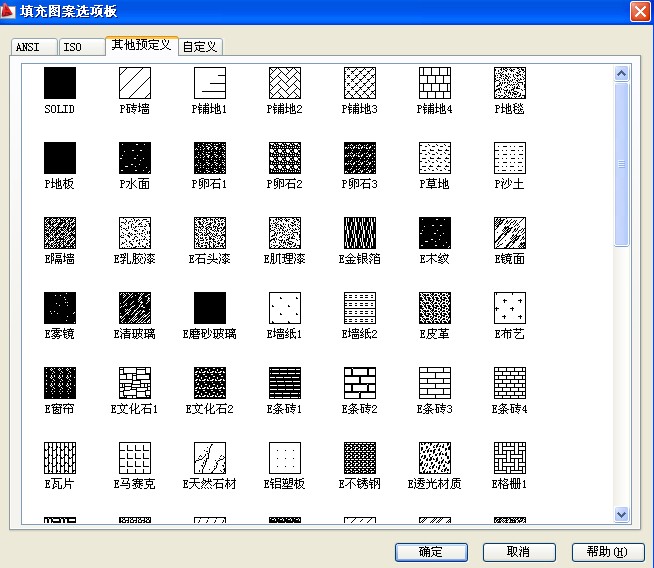This screenshot has height=568, width=654.
Task: Select the E条砖2 brick pattern
Action: tap(360, 383)
